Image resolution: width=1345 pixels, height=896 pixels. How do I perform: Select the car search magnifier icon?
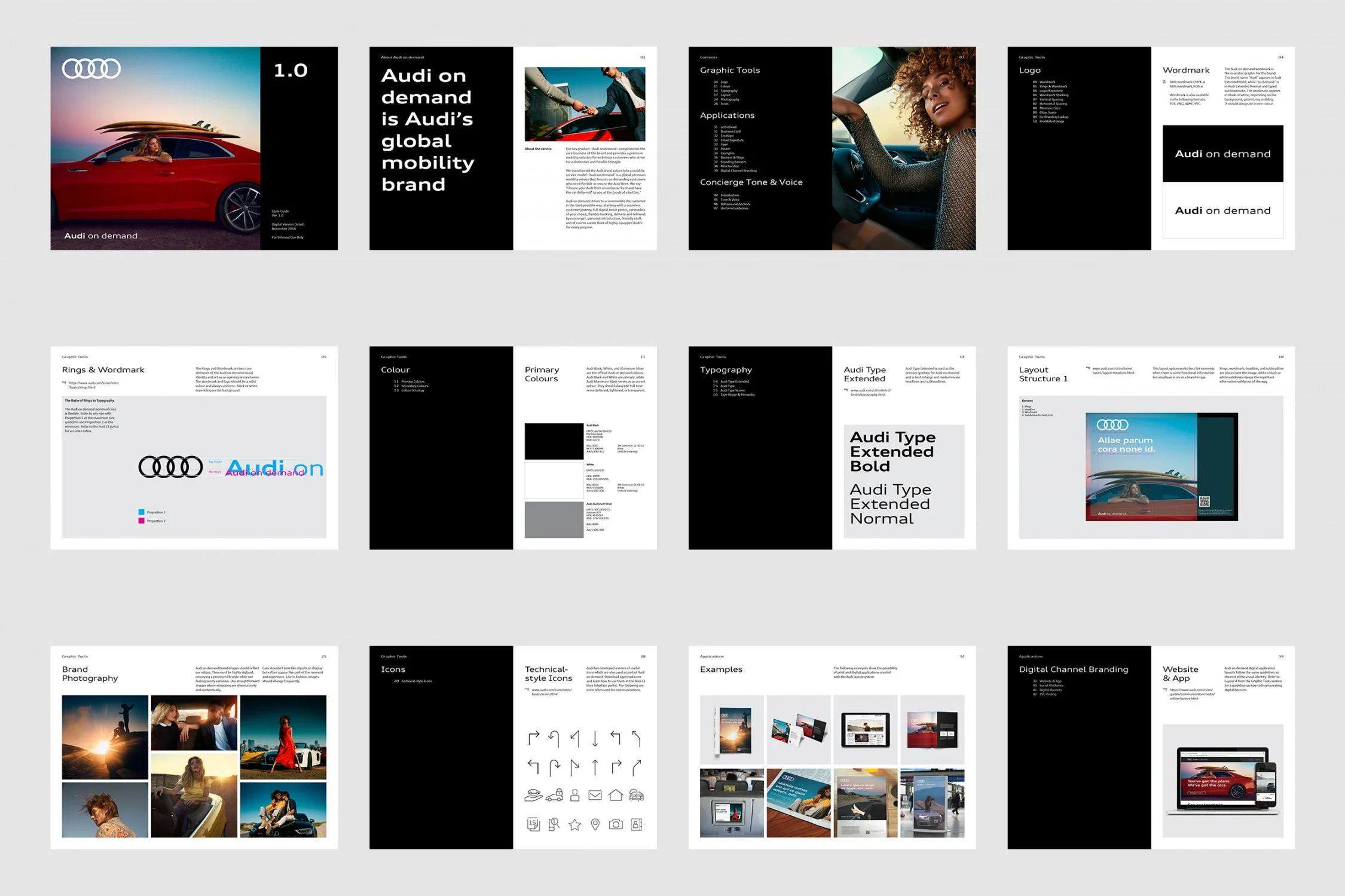click(x=637, y=795)
